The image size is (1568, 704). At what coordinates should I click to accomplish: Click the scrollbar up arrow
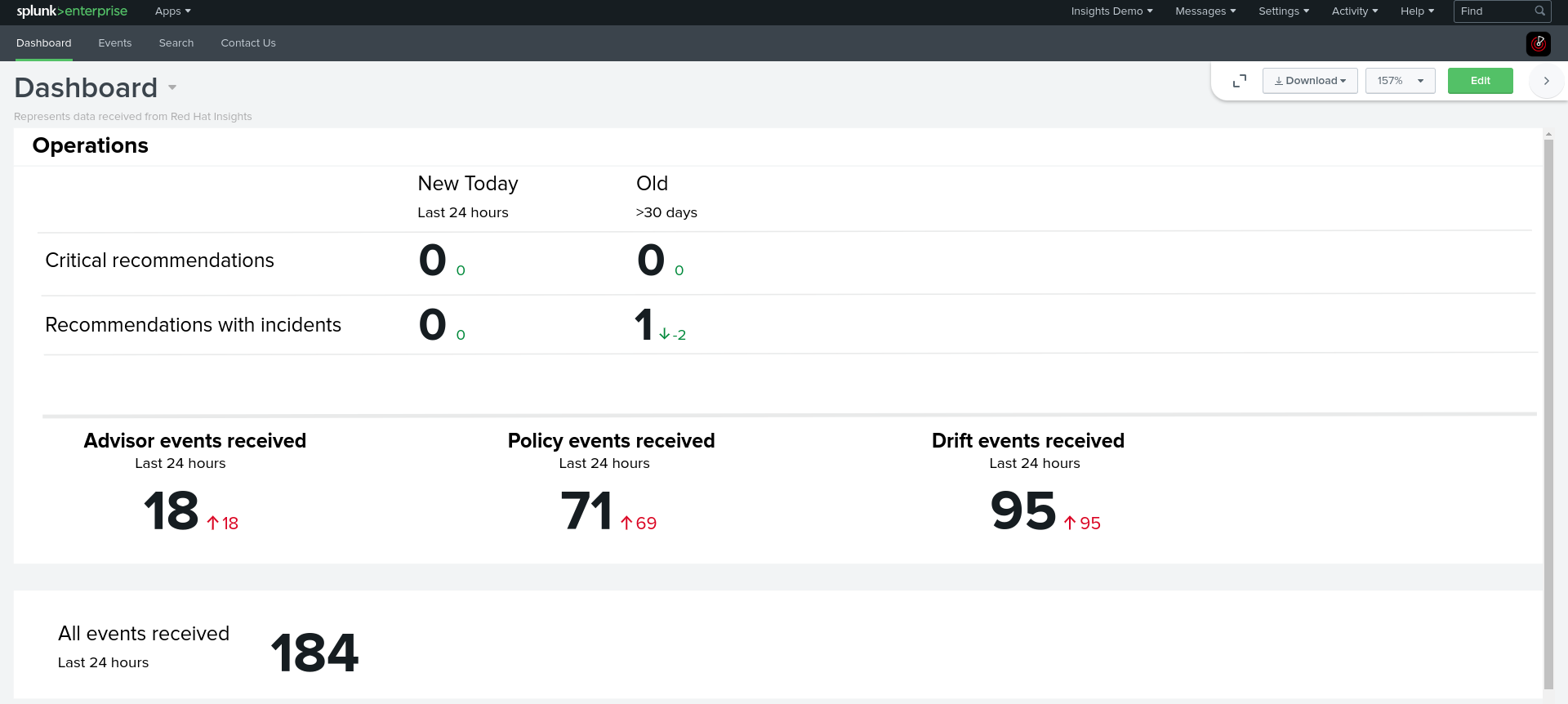pos(1548,134)
